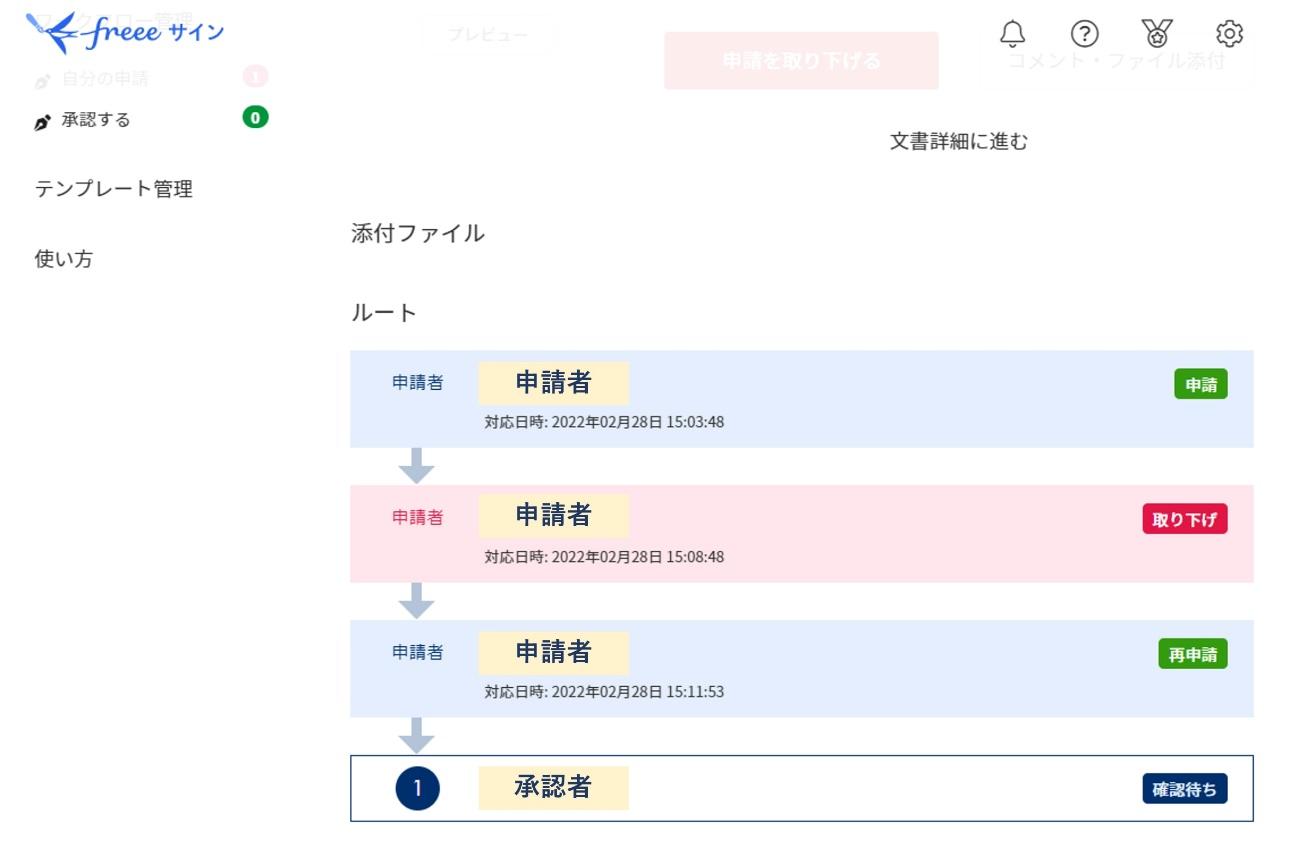Open the 承認する menu item
The height and width of the screenshot is (857, 1298).
click(x=96, y=120)
